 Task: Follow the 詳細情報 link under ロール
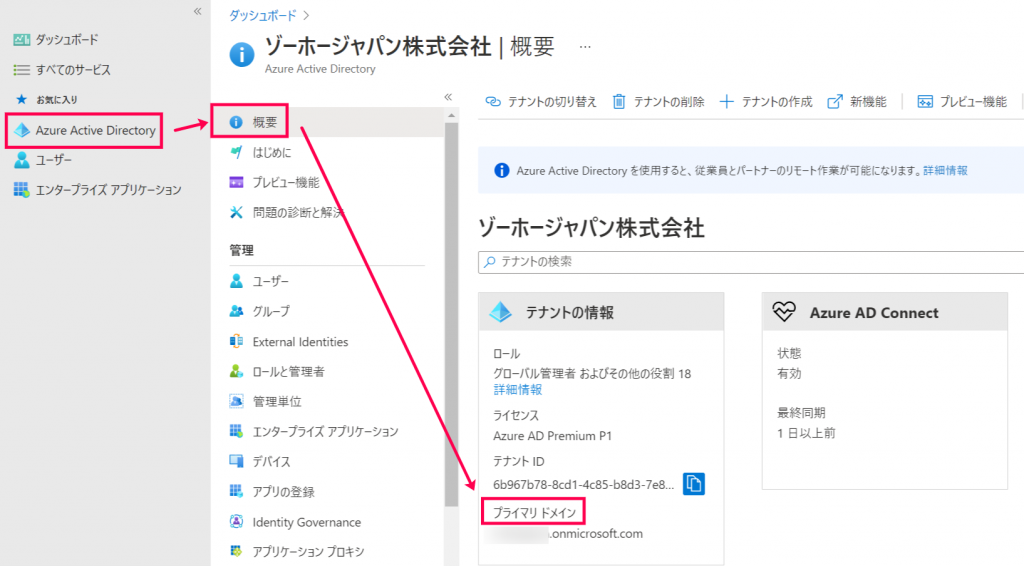click(x=517, y=390)
